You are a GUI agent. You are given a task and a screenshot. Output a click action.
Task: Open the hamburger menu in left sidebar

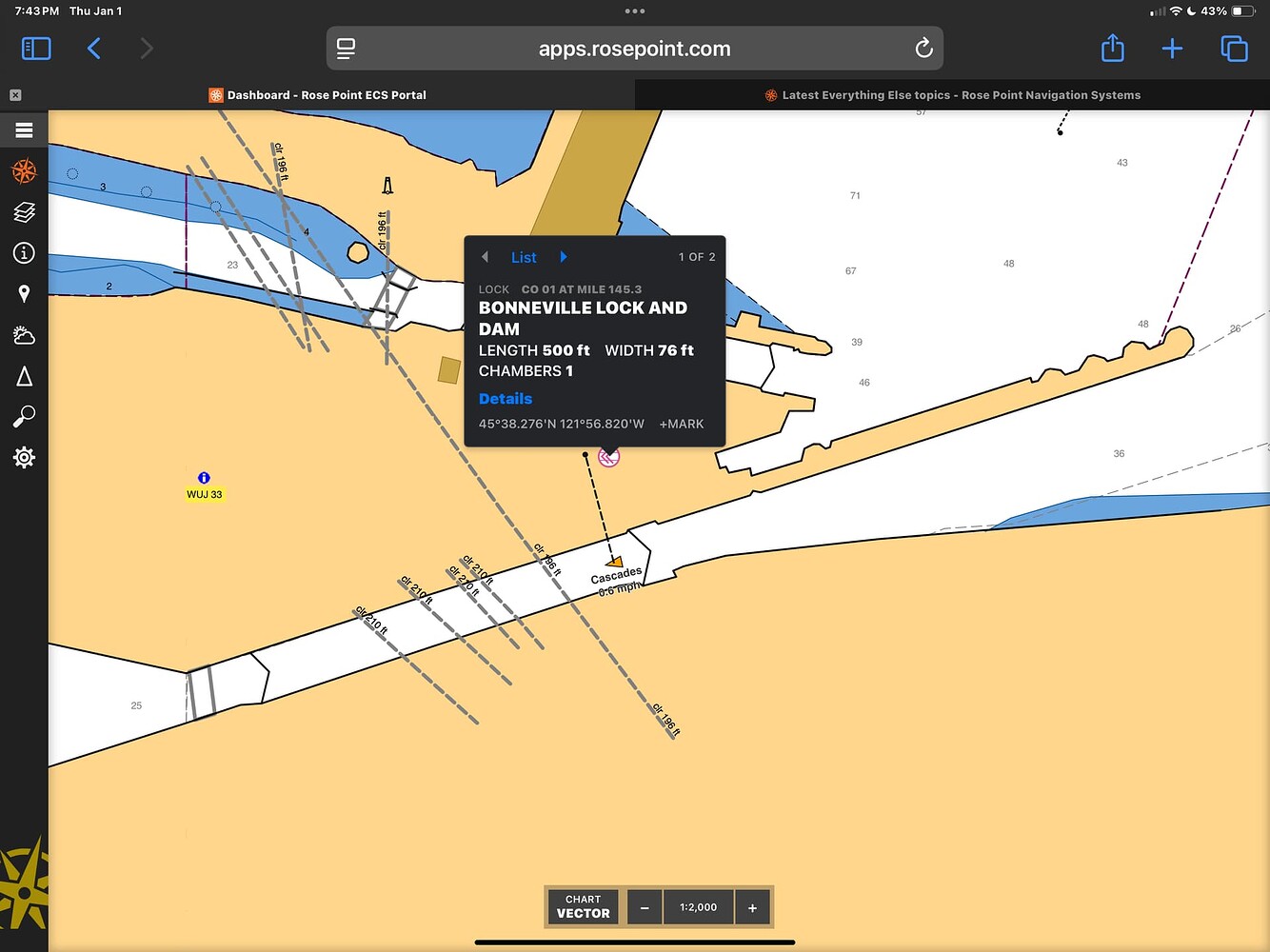[x=24, y=130]
